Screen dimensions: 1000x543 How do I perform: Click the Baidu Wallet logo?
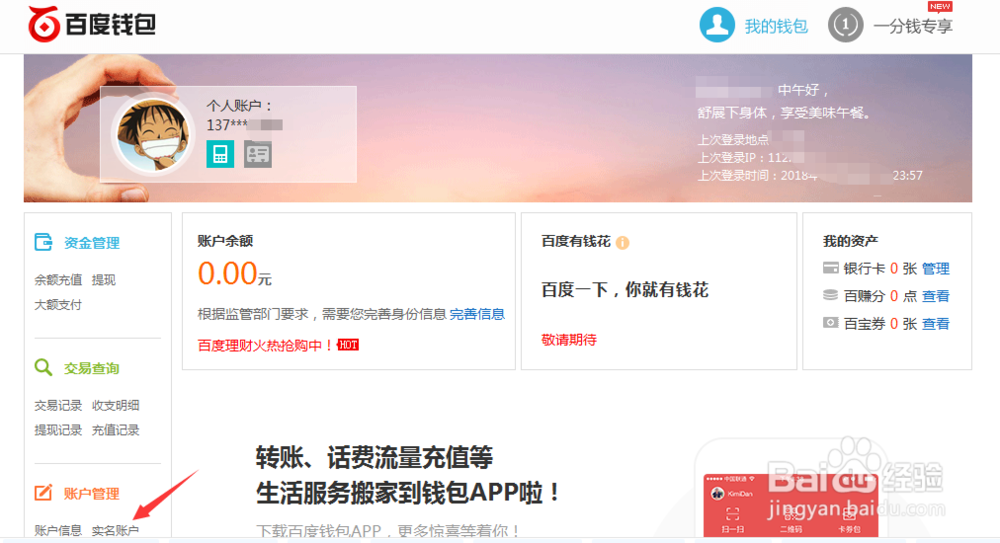coord(92,25)
